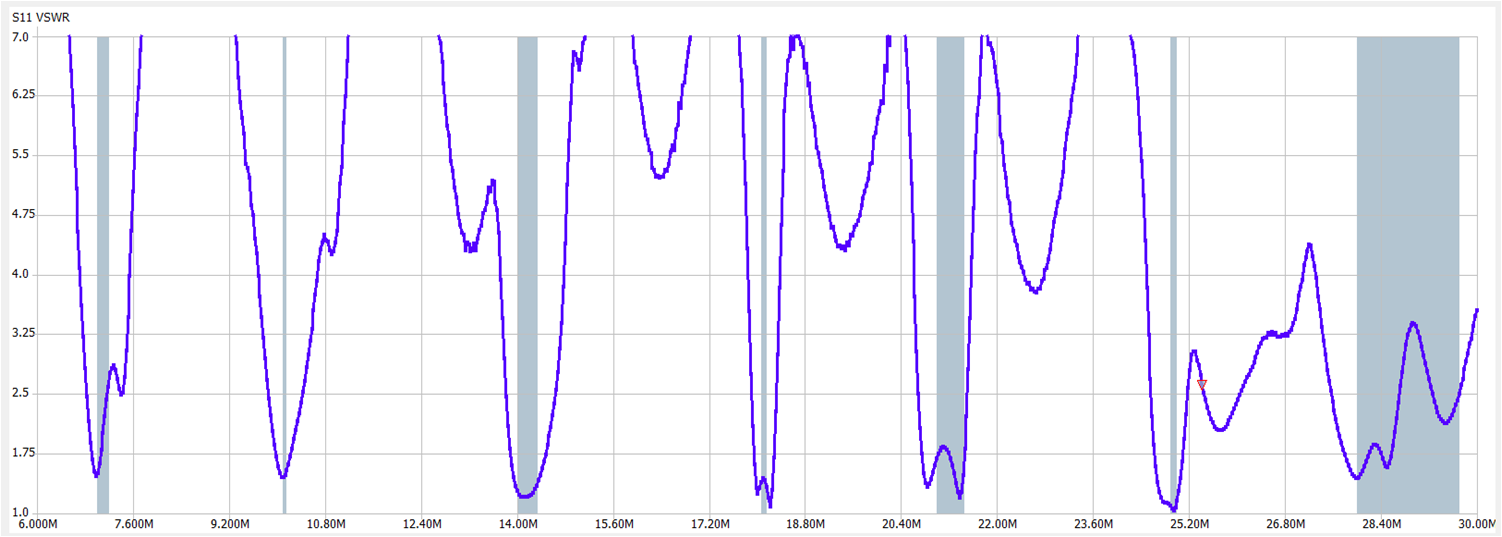The width and height of the screenshot is (1502, 537).
Task: Click the red triangle marker on the trace
Action: click(x=1202, y=384)
